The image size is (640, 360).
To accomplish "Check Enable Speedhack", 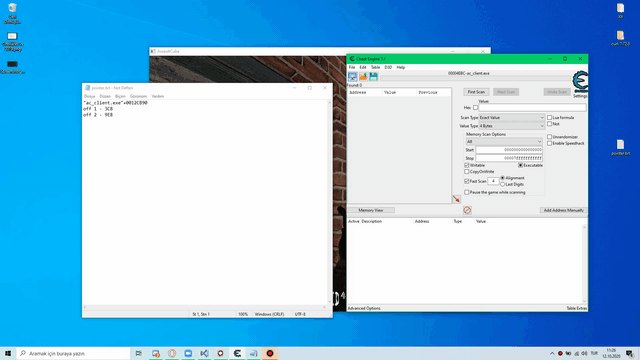I will click(x=549, y=143).
